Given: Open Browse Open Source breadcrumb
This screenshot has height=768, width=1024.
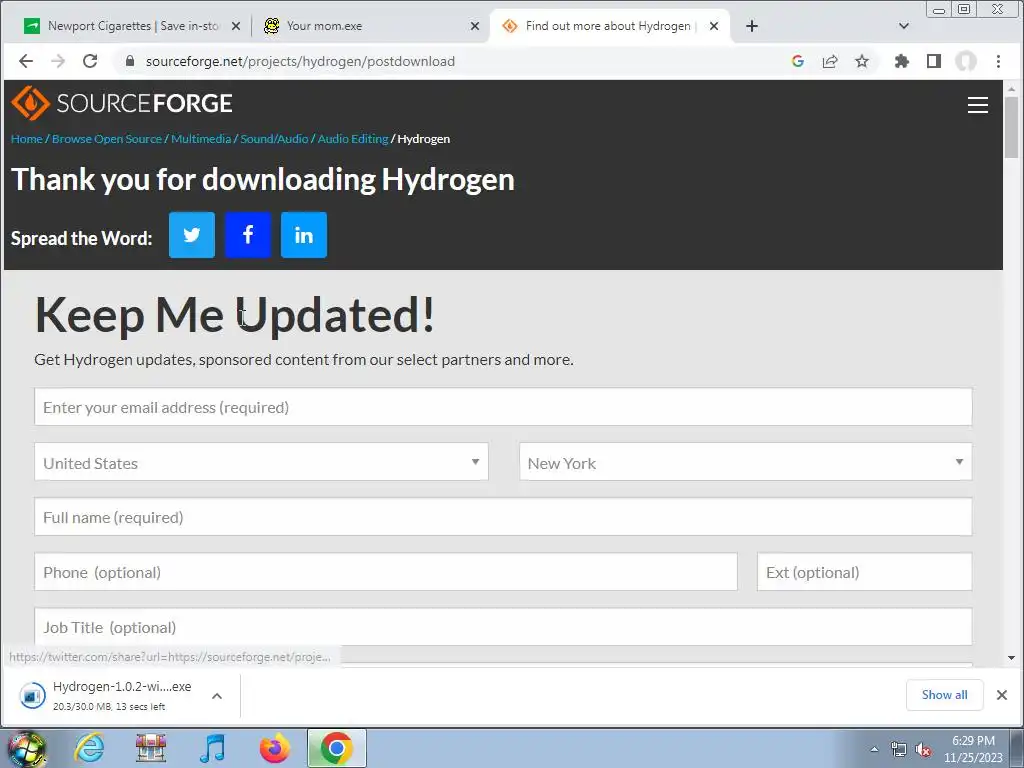Looking at the screenshot, I should click(x=106, y=138).
